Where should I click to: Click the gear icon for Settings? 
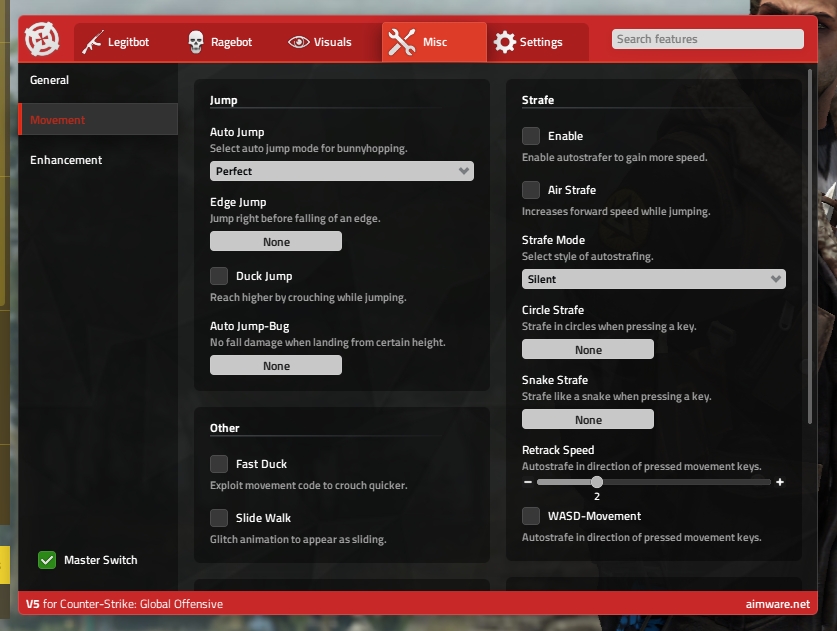pyautogui.click(x=505, y=42)
